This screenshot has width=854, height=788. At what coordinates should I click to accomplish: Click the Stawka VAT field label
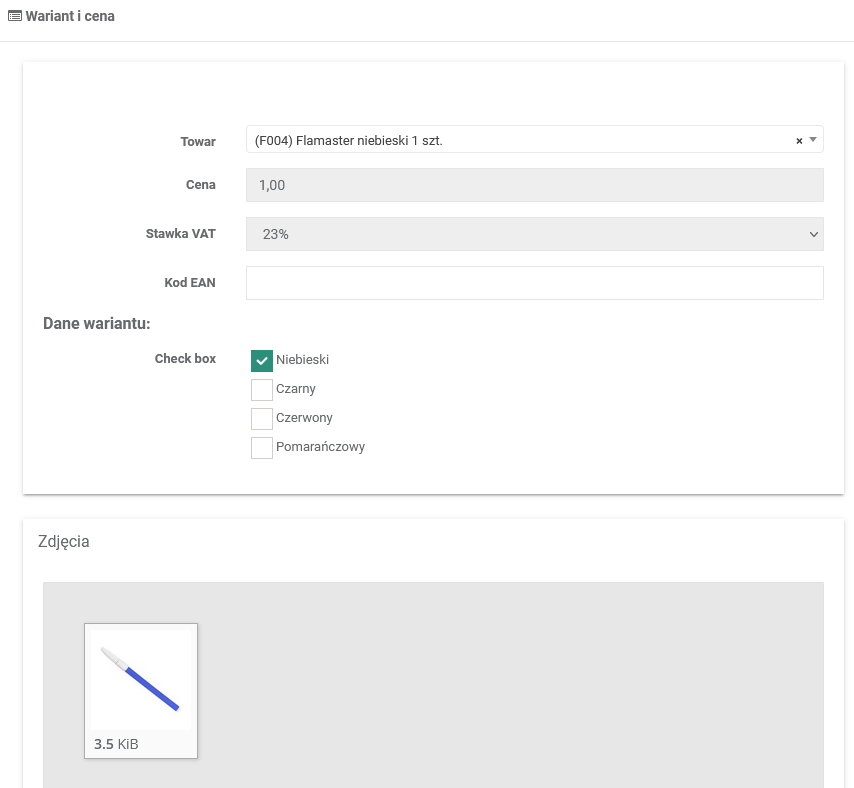181,234
